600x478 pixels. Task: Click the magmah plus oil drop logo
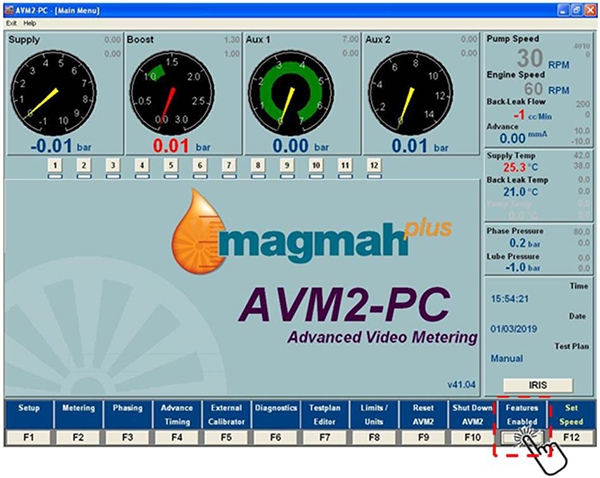199,232
